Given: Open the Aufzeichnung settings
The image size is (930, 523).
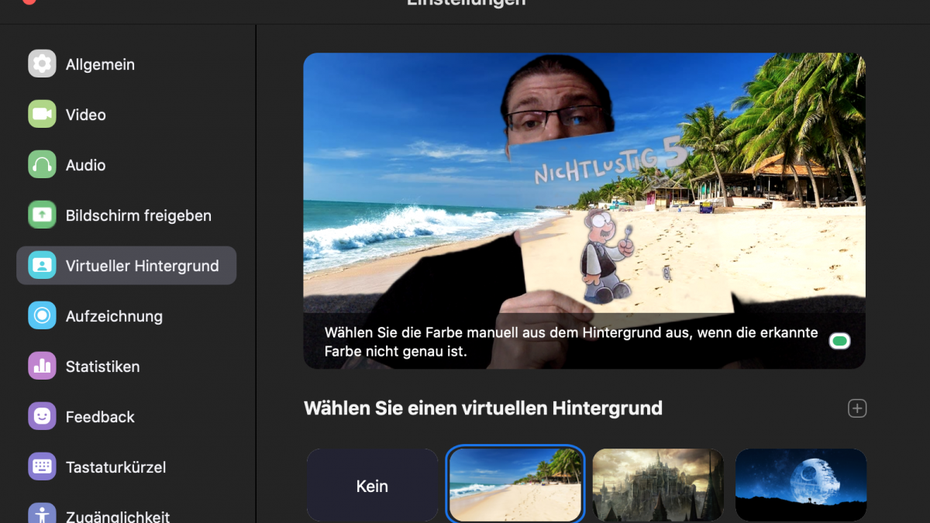Looking at the screenshot, I should pos(126,316).
